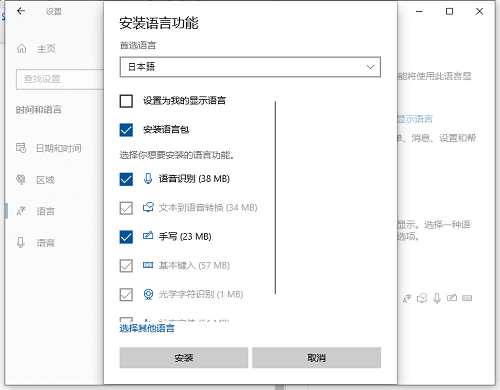Image resolution: width=500 pixels, height=390 pixels.
Task: Open 区域 settings page
Action: [45, 180]
